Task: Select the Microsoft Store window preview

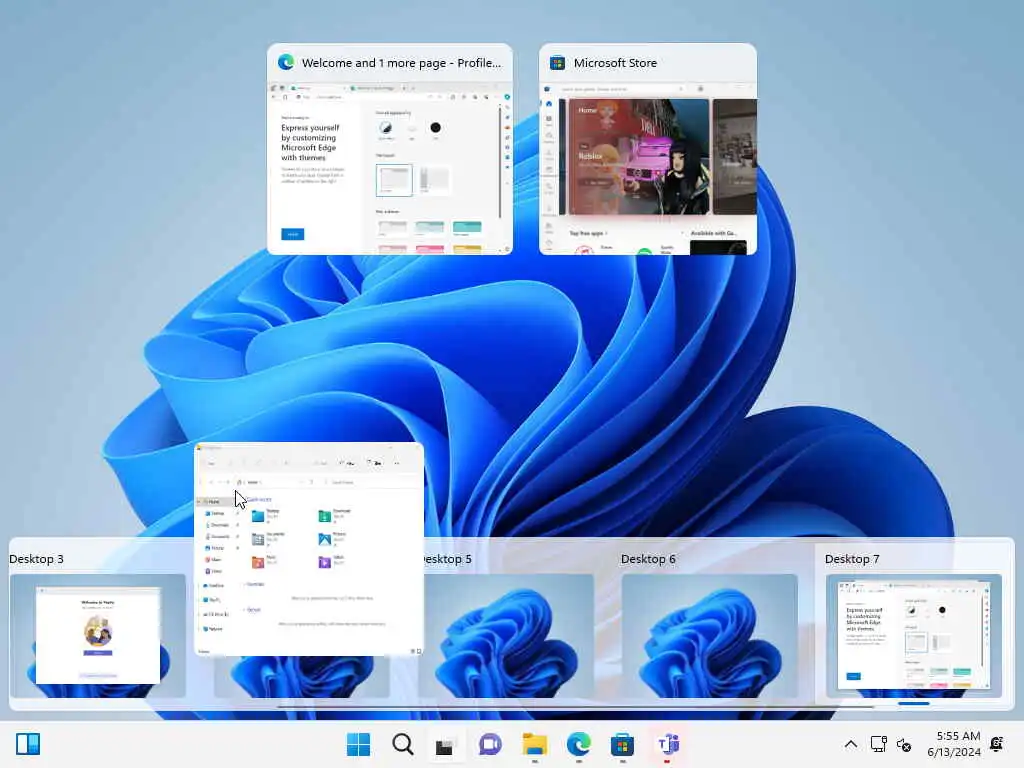Action: click(x=648, y=149)
